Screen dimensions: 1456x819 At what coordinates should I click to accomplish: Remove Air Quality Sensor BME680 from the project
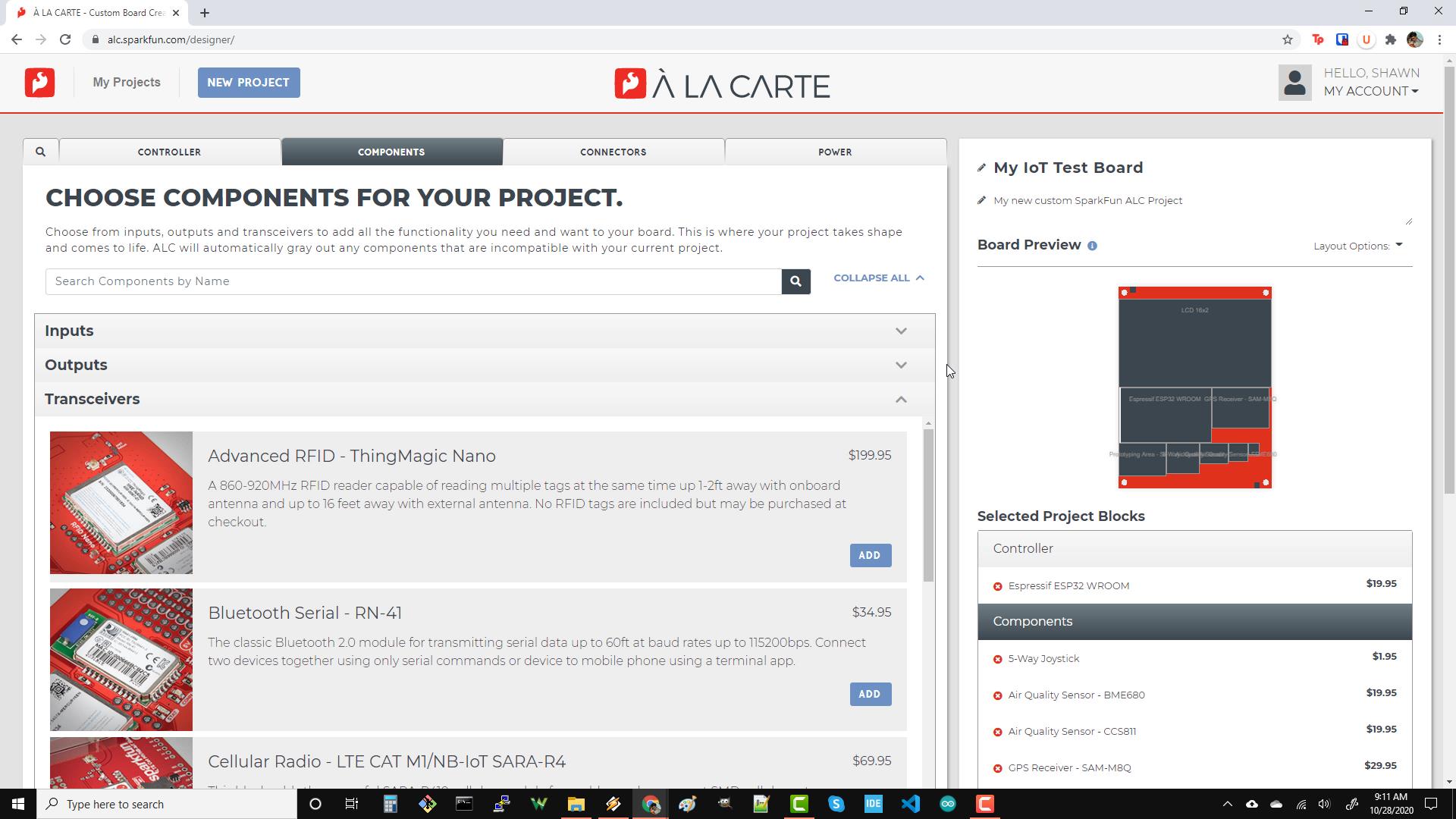997,695
